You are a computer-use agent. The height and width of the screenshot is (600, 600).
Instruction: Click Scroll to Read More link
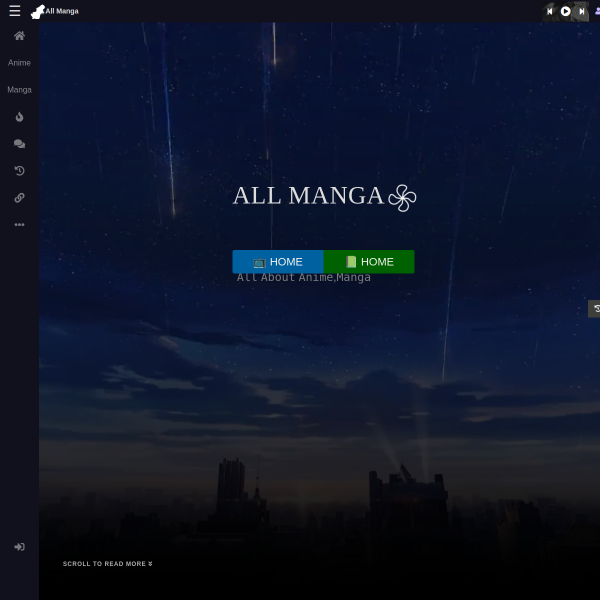108,564
